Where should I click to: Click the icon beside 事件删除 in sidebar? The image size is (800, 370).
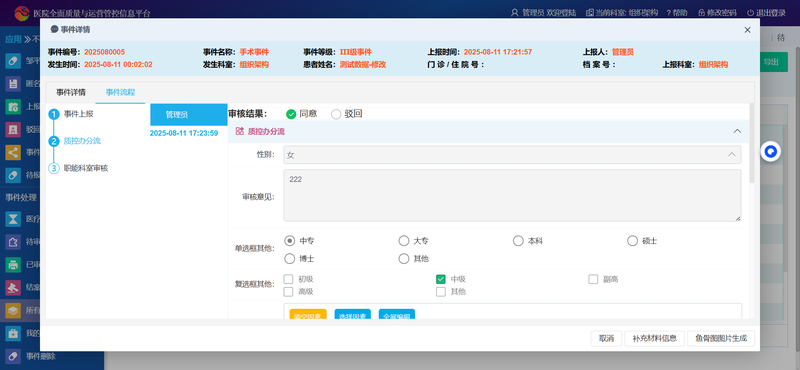pos(13,356)
